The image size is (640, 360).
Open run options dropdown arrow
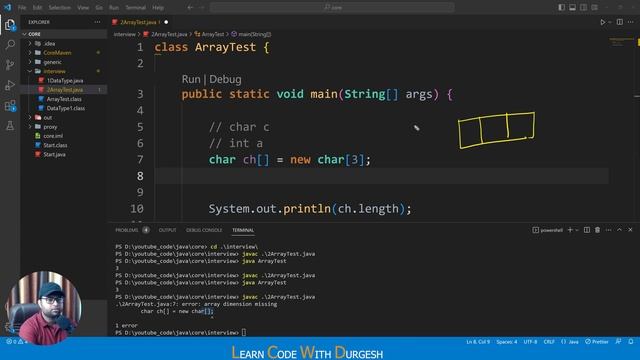coord(610,22)
